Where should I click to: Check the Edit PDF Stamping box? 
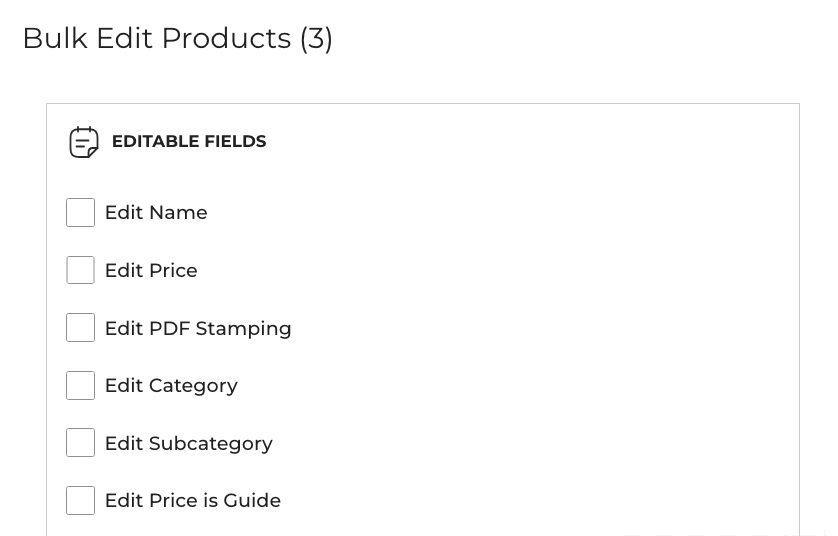point(80,328)
